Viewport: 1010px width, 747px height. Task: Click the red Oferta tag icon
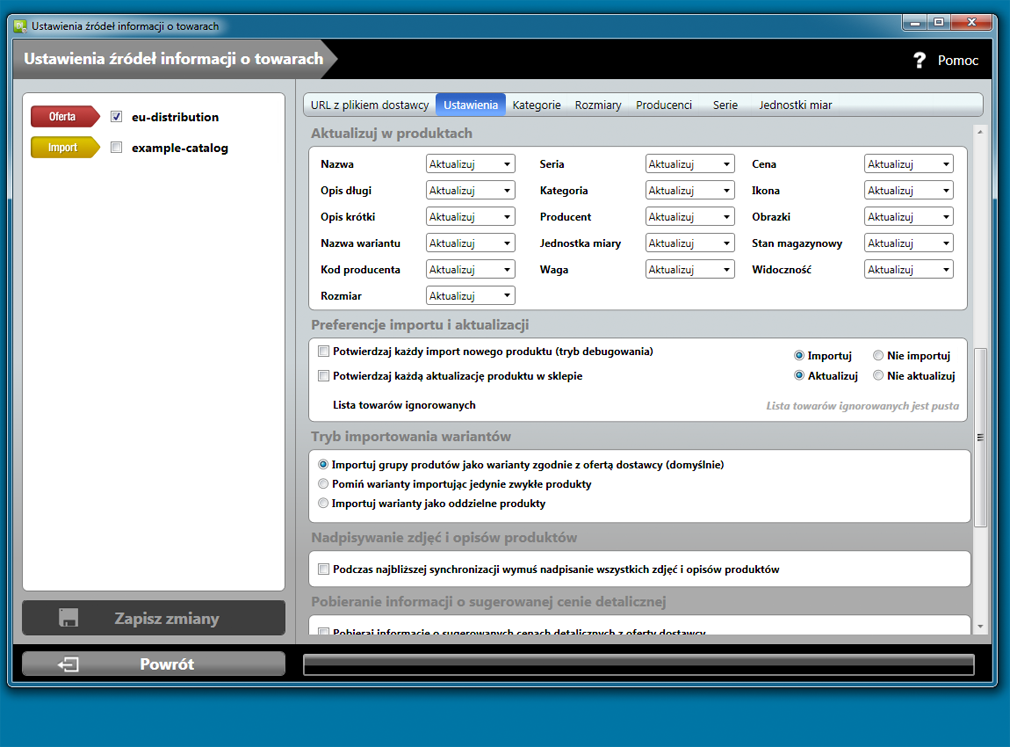[64, 117]
